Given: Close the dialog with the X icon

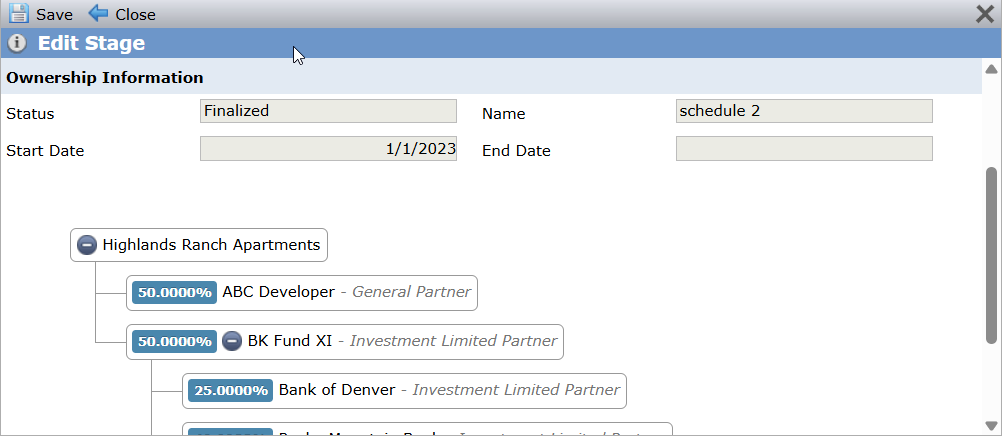Looking at the screenshot, I should 985,13.
